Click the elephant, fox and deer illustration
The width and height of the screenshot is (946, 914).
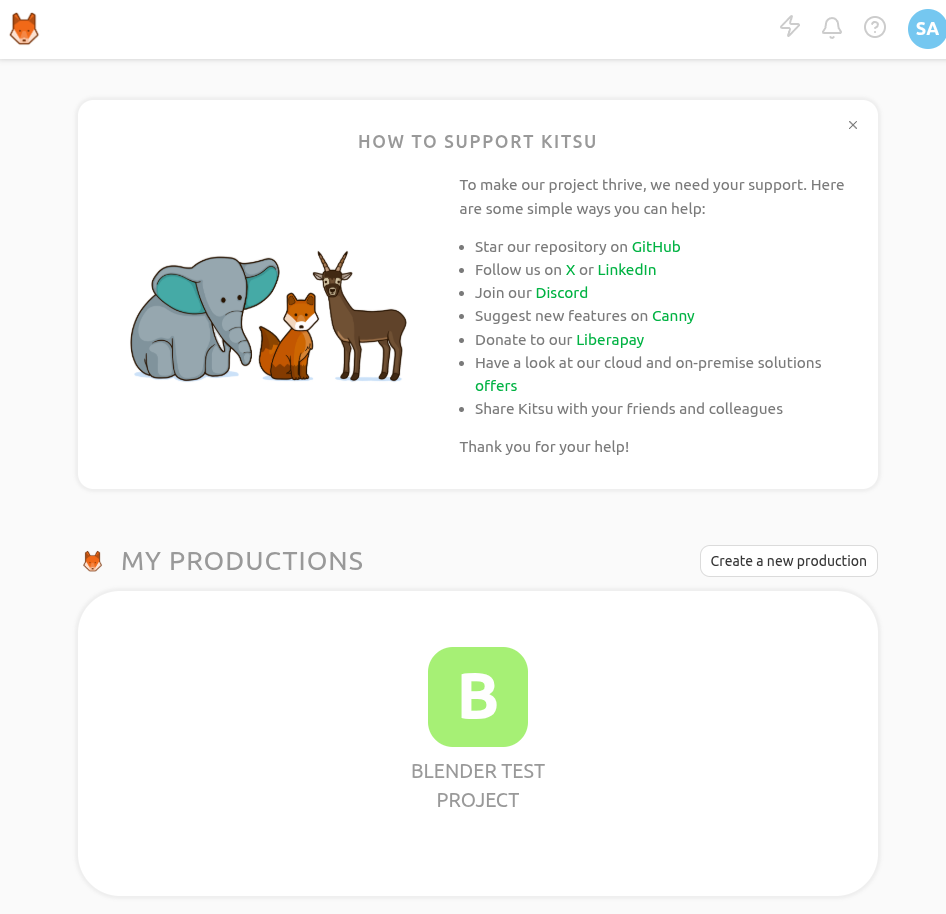(270, 317)
